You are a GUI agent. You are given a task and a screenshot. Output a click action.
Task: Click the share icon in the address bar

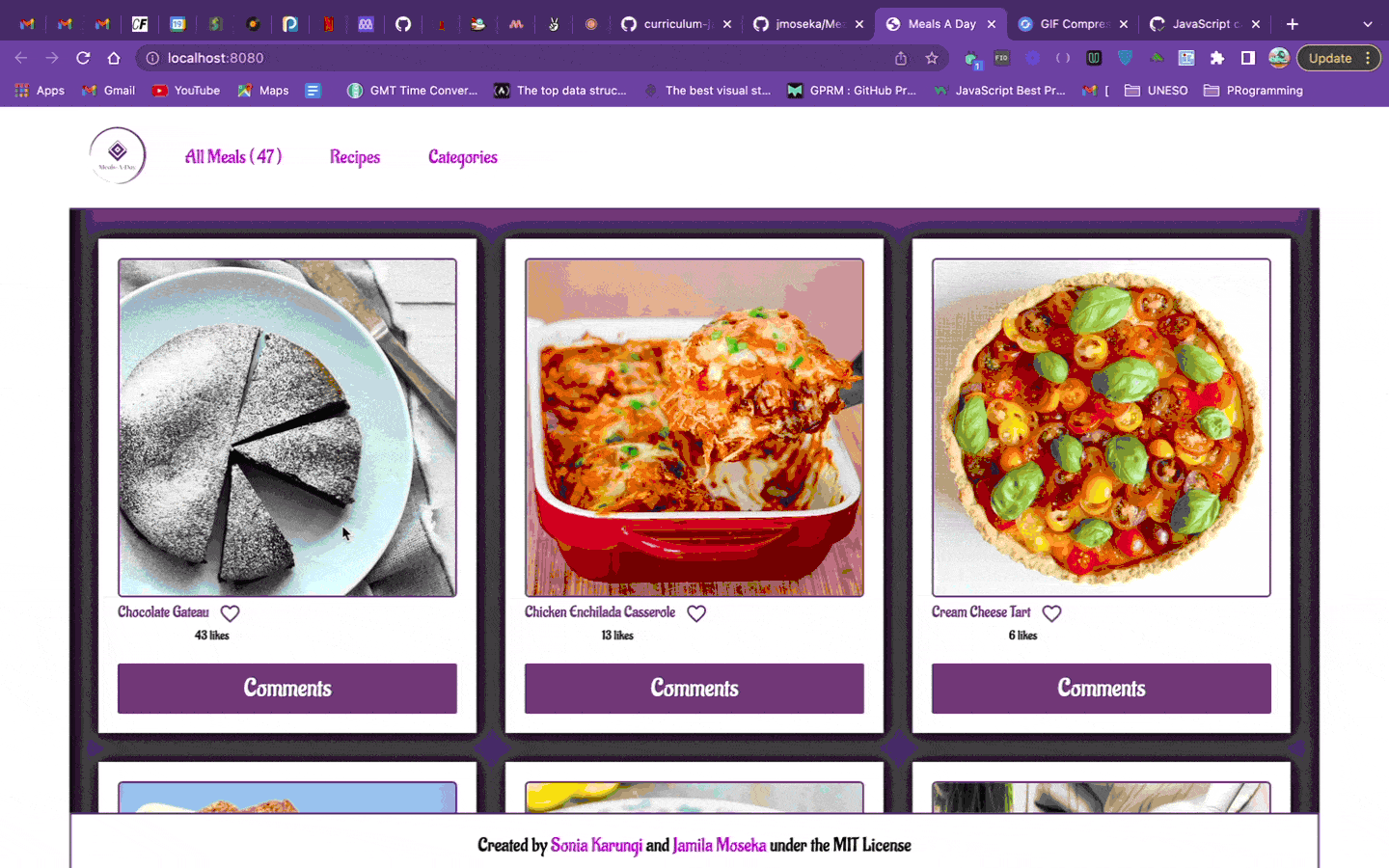click(901, 58)
